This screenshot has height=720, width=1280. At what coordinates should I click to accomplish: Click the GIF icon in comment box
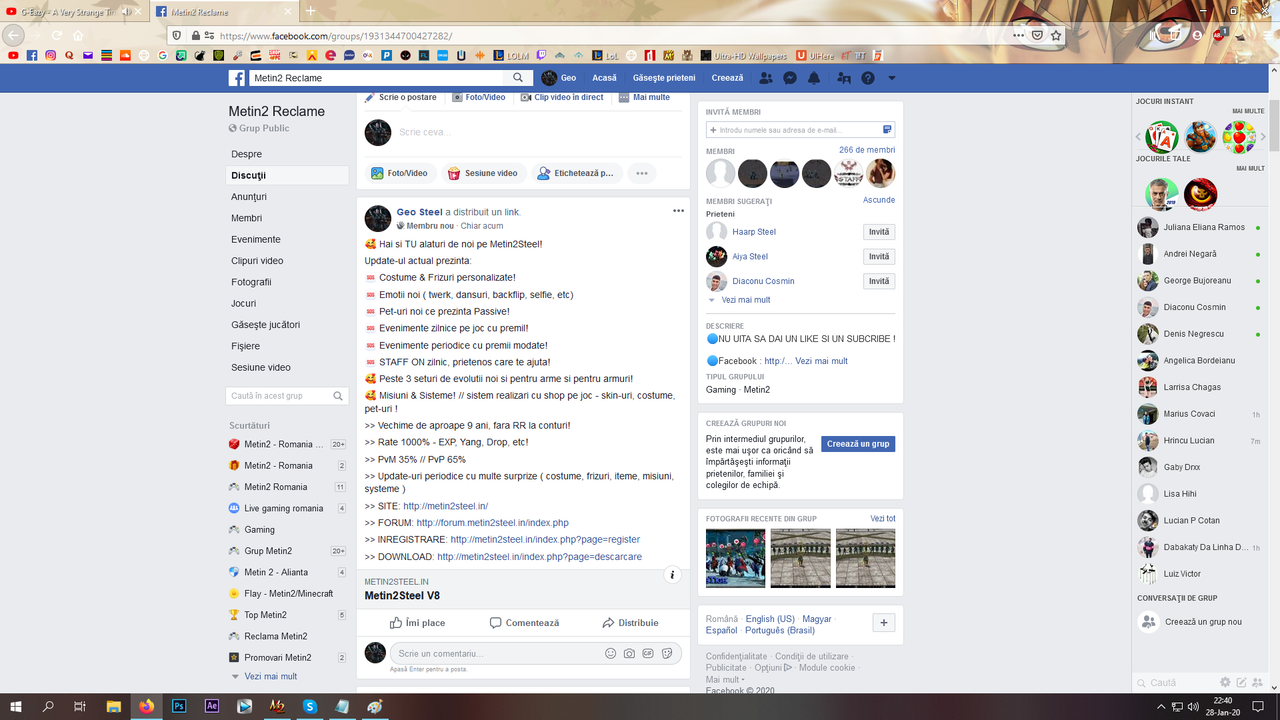648,654
